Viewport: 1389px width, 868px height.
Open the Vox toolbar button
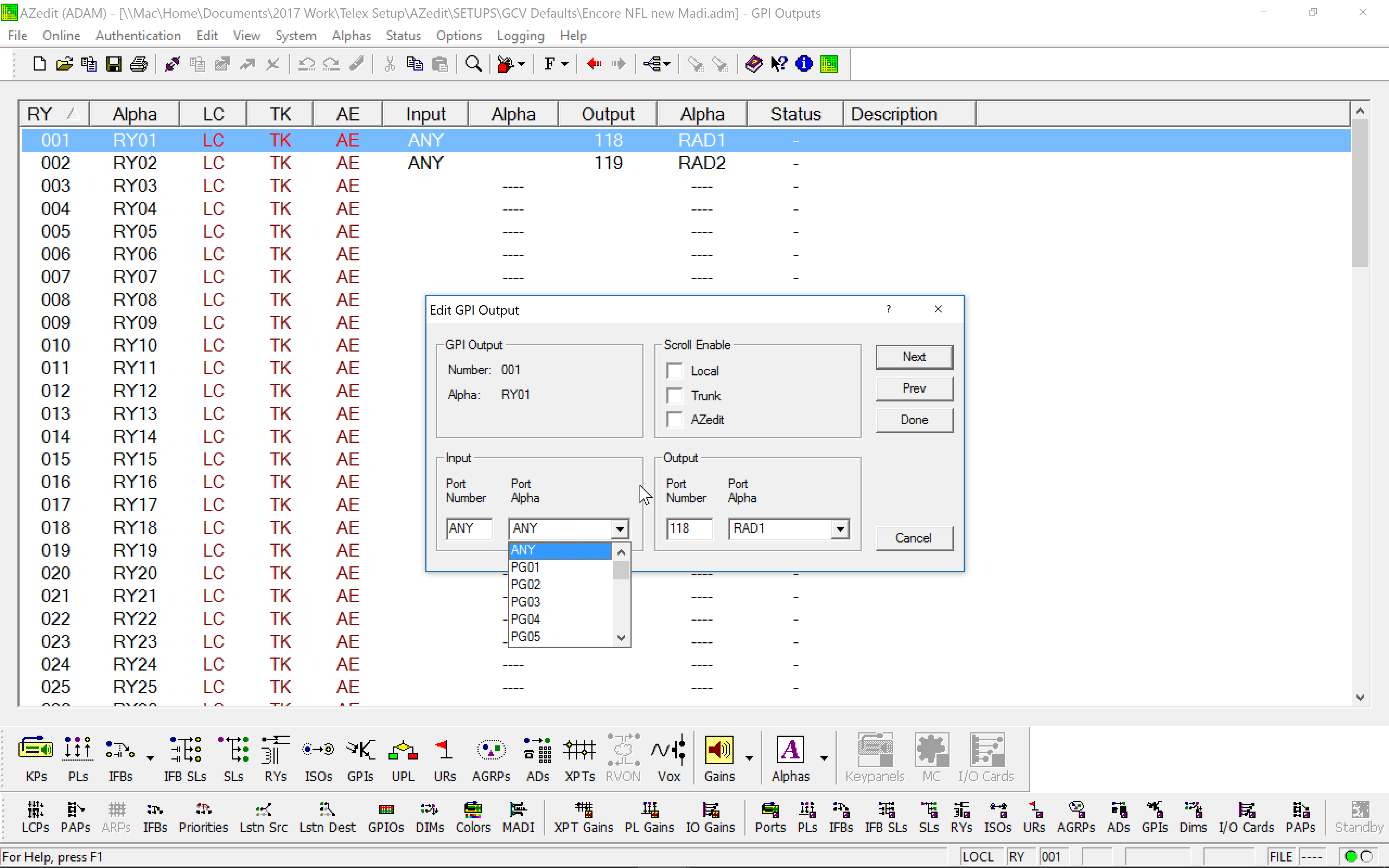tap(669, 759)
